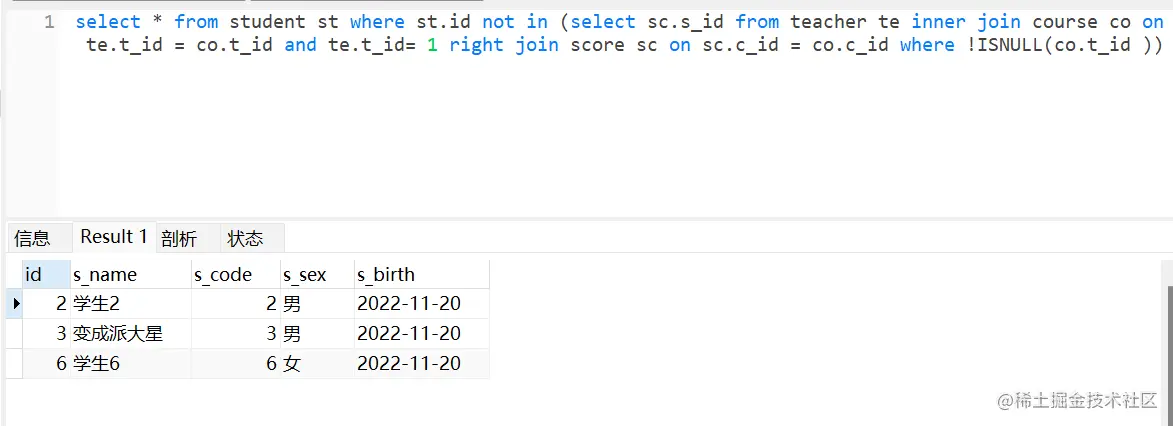Viewport: 1173px width, 426px height.
Task: Click the id cell of the 学生6 row
Action: 46,364
